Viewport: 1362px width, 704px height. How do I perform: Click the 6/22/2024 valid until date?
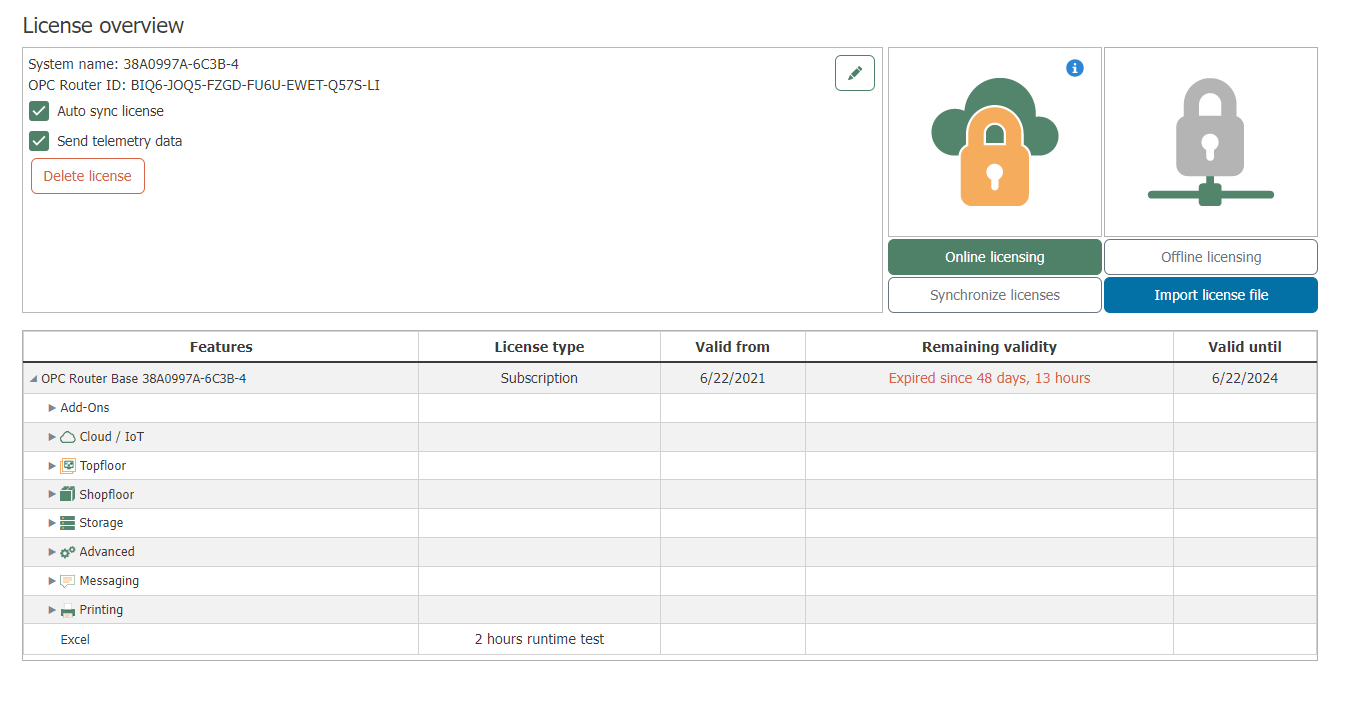(1245, 378)
